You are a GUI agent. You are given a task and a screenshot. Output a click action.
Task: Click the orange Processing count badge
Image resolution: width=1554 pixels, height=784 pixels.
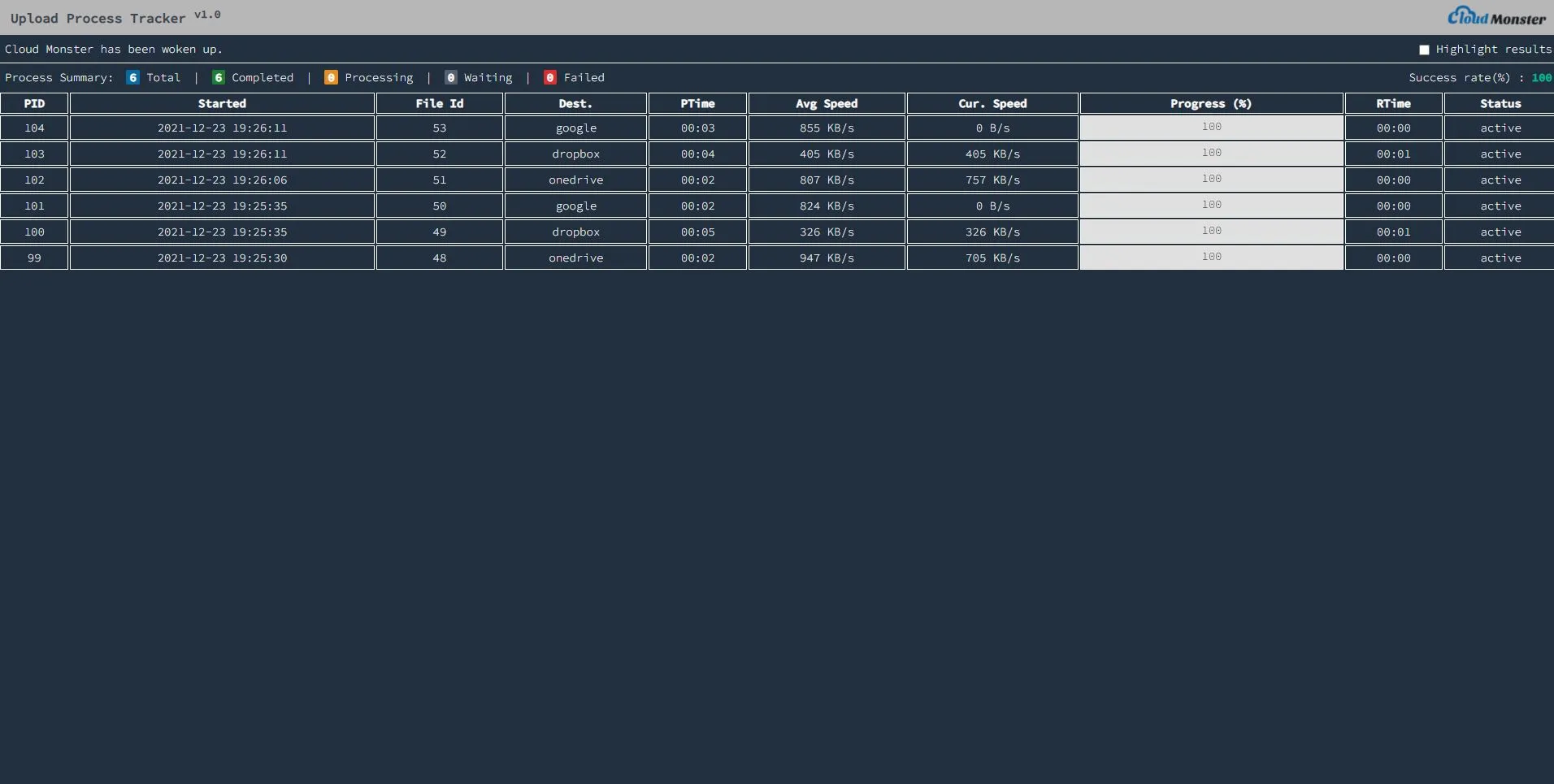pos(331,77)
